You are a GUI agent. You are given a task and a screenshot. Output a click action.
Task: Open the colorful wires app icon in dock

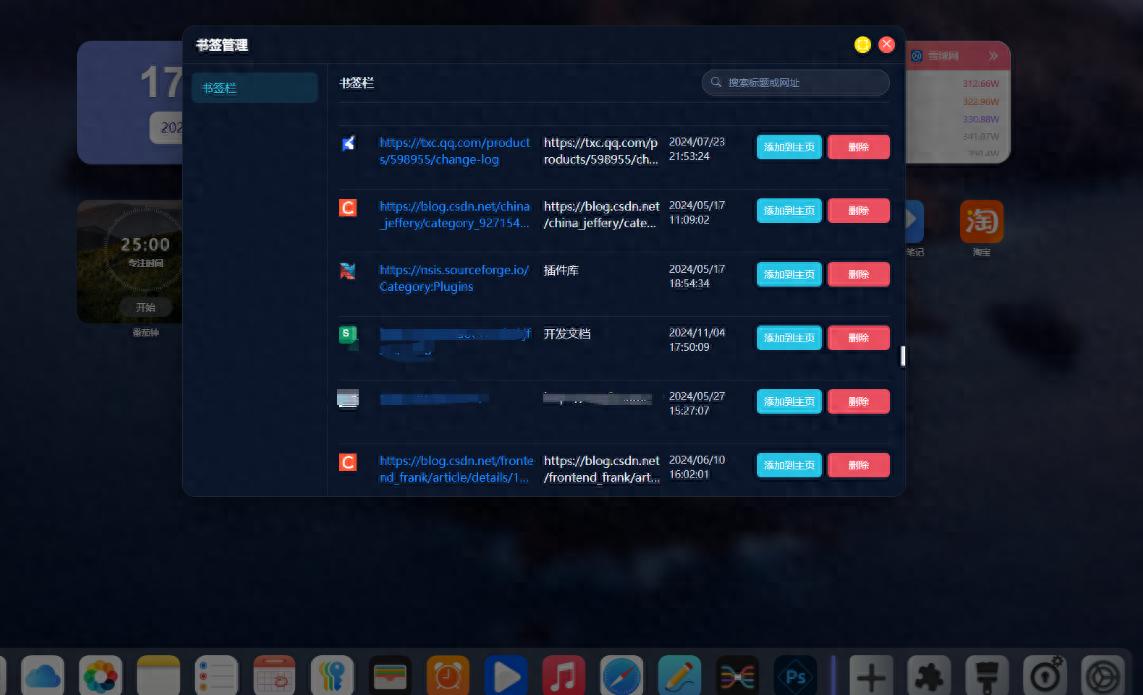tap(737, 675)
